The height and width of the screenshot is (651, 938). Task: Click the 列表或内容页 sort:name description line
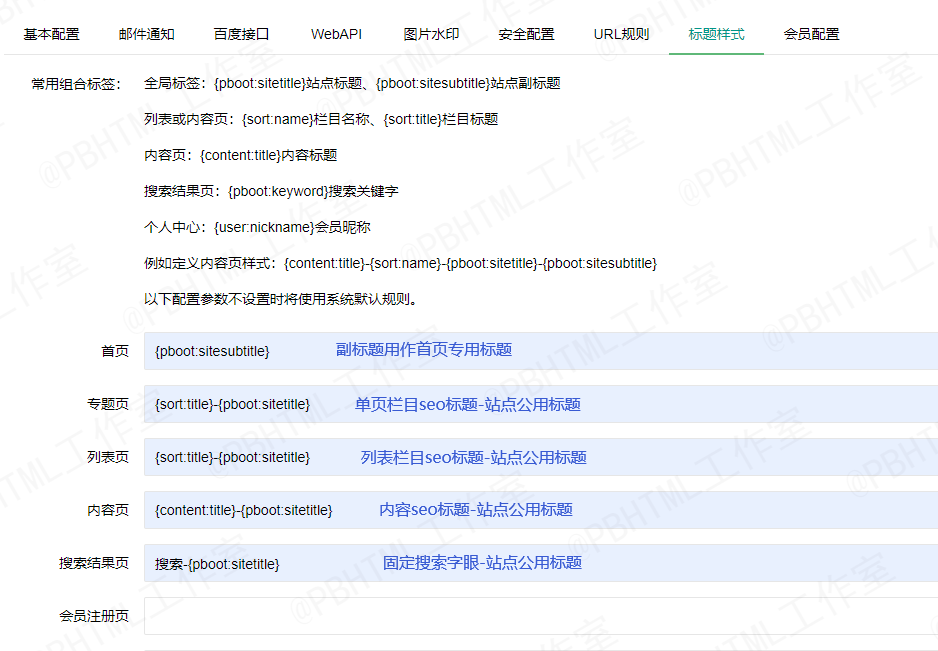click(321, 119)
